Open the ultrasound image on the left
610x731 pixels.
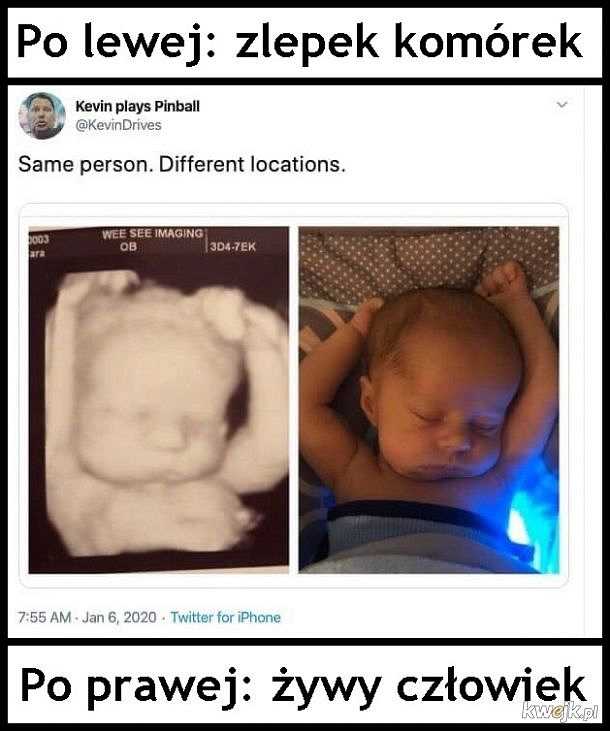tap(159, 400)
